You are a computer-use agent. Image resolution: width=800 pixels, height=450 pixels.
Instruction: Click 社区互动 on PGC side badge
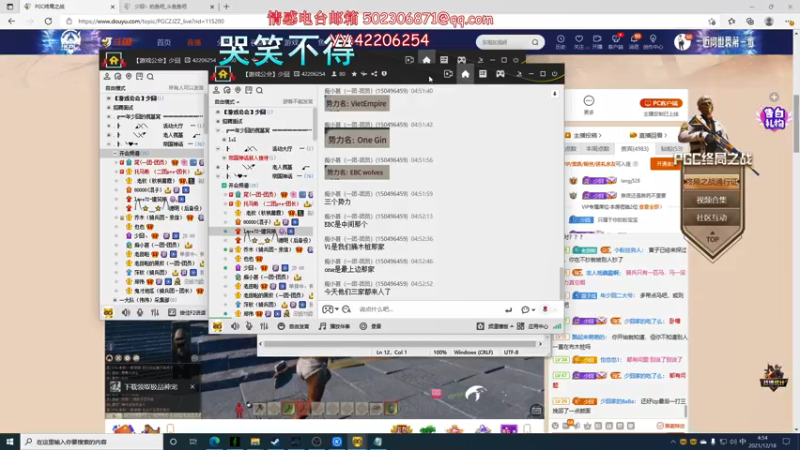pyautogui.click(x=711, y=218)
